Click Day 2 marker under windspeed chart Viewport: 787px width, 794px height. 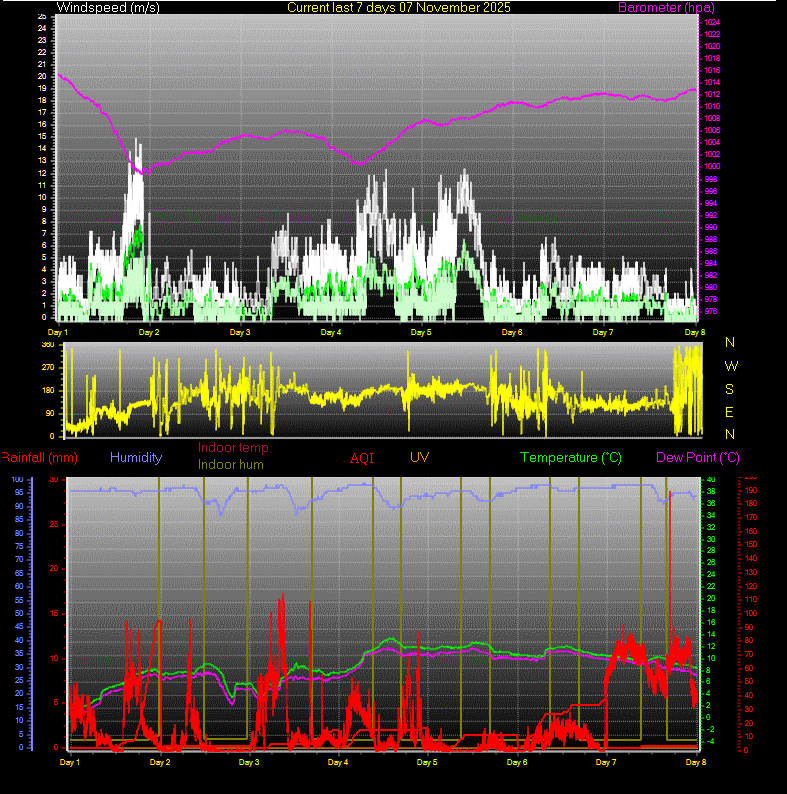pos(148,331)
